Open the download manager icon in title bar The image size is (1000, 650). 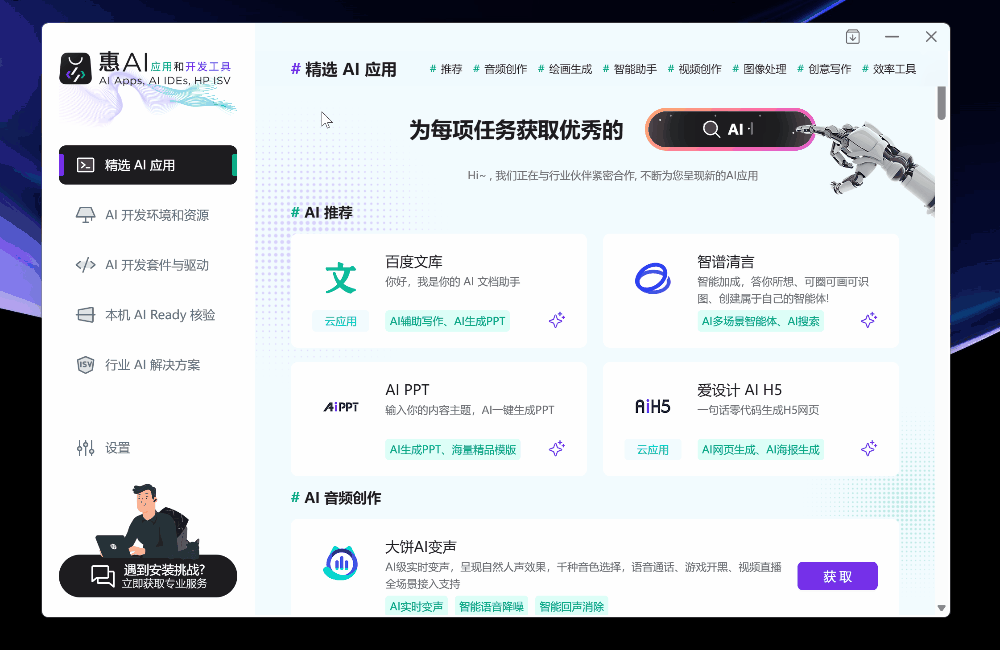[x=853, y=37]
